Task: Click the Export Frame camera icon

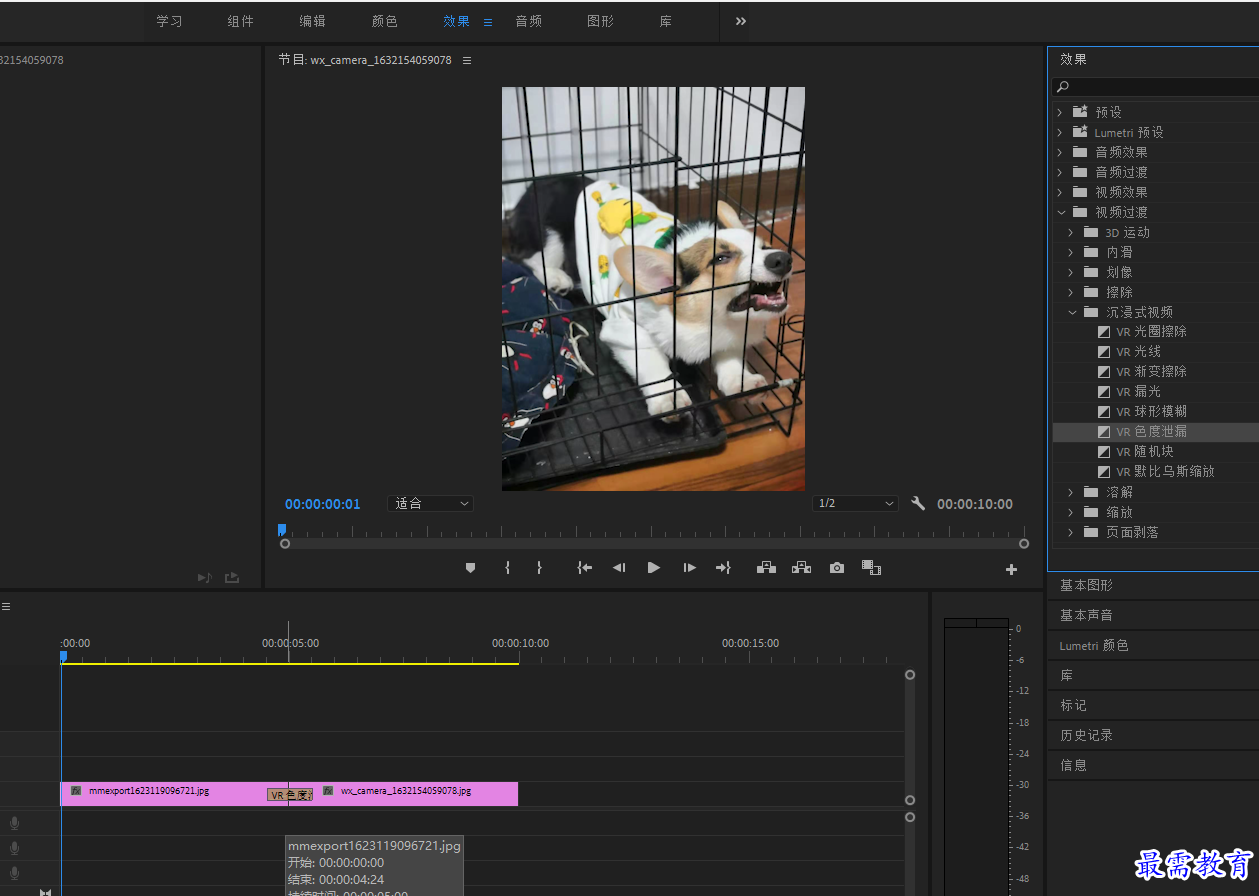Action: tap(837, 568)
